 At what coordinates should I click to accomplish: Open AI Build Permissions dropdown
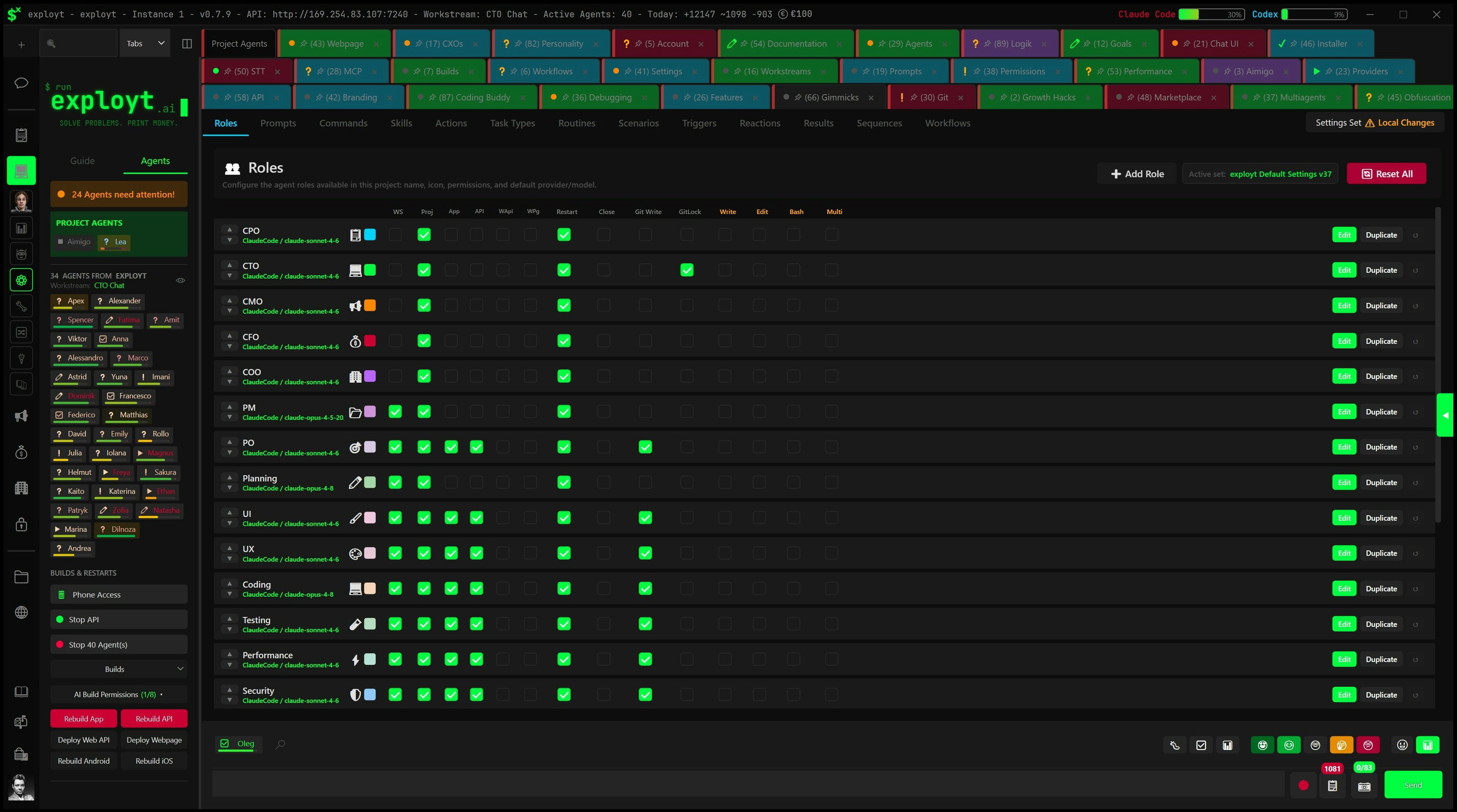pyautogui.click(x=119, y=694)
